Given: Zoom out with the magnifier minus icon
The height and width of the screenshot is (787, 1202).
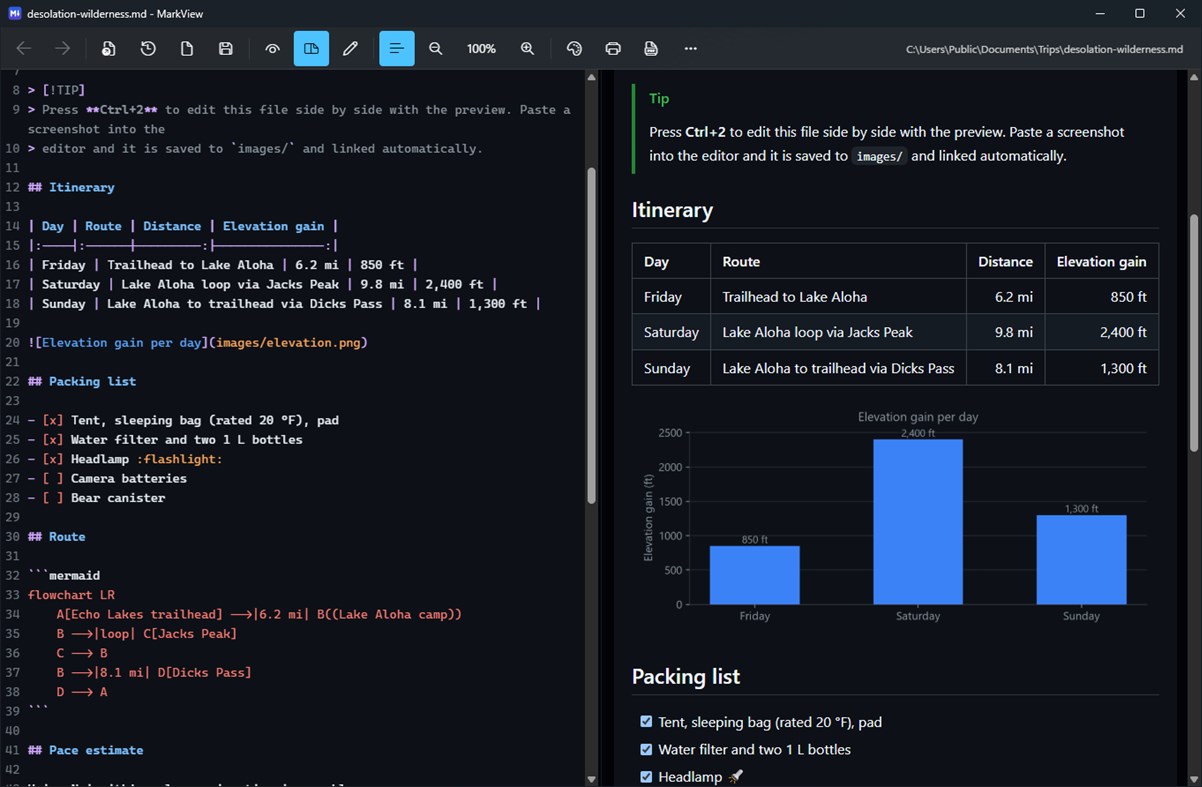Looking at the screenshot, I should 436,48.
